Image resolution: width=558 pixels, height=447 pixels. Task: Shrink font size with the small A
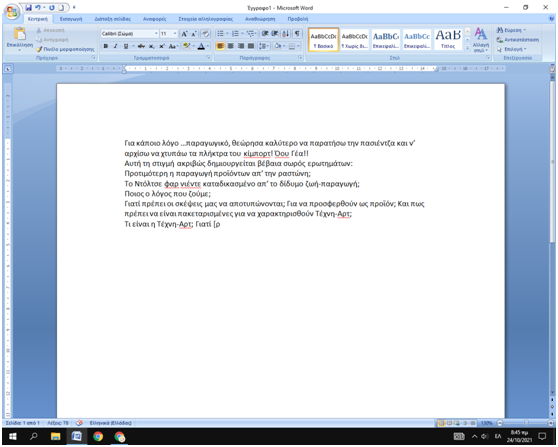pos(194,34)
